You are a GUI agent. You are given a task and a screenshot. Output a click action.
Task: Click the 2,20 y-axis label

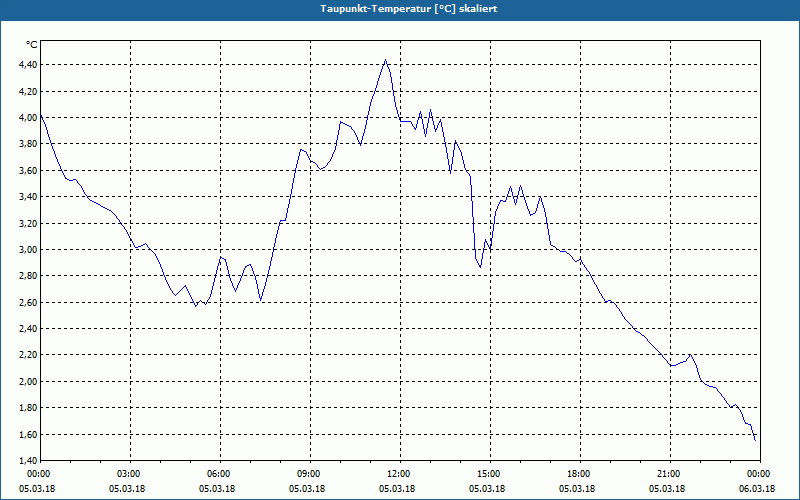pyautogui.click(x=28, y=355)
